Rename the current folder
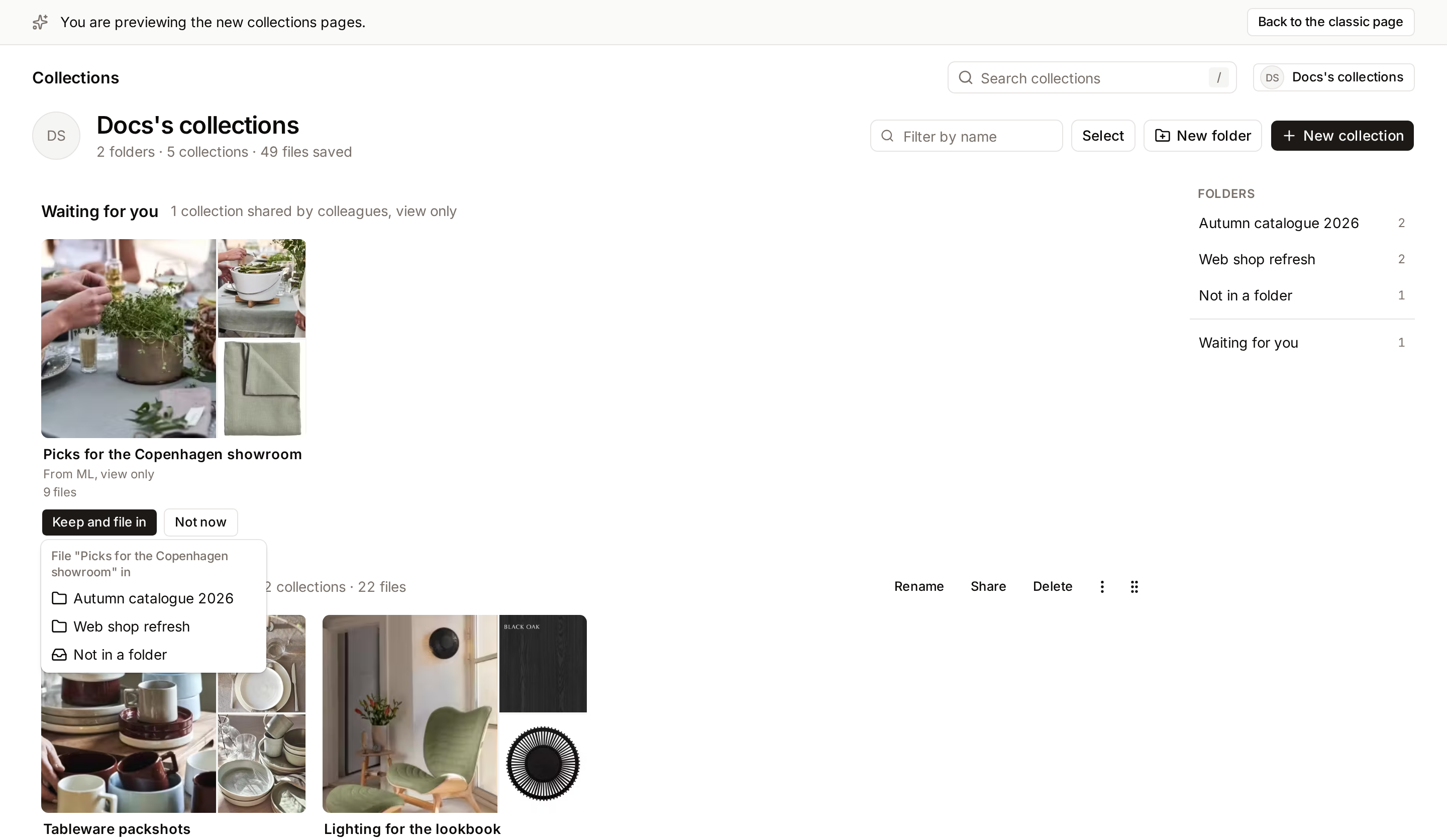Image resolution: width=1447 pixels, height=840 pixels. (x=919, y=586)
